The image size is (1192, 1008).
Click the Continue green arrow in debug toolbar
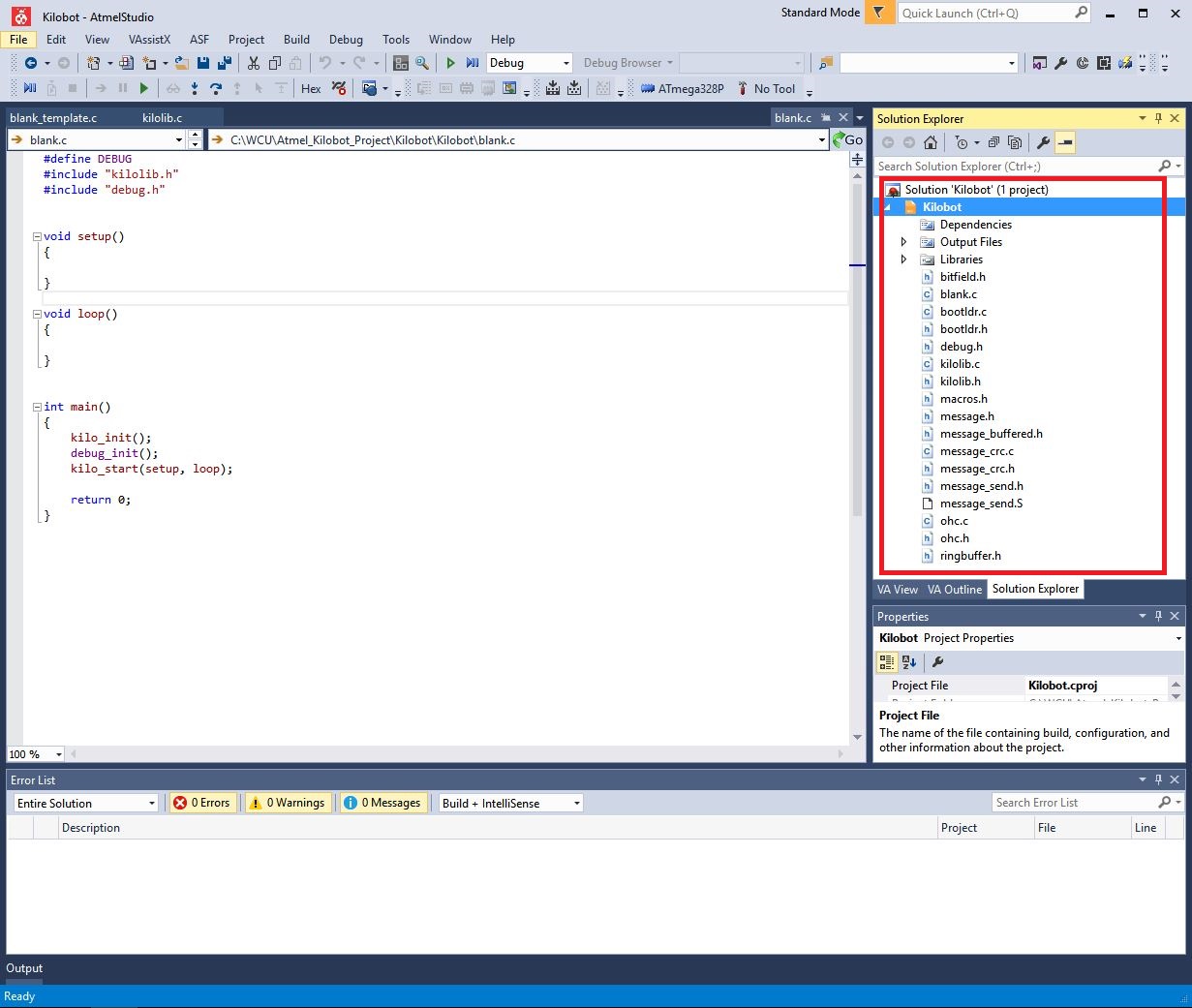144,89
